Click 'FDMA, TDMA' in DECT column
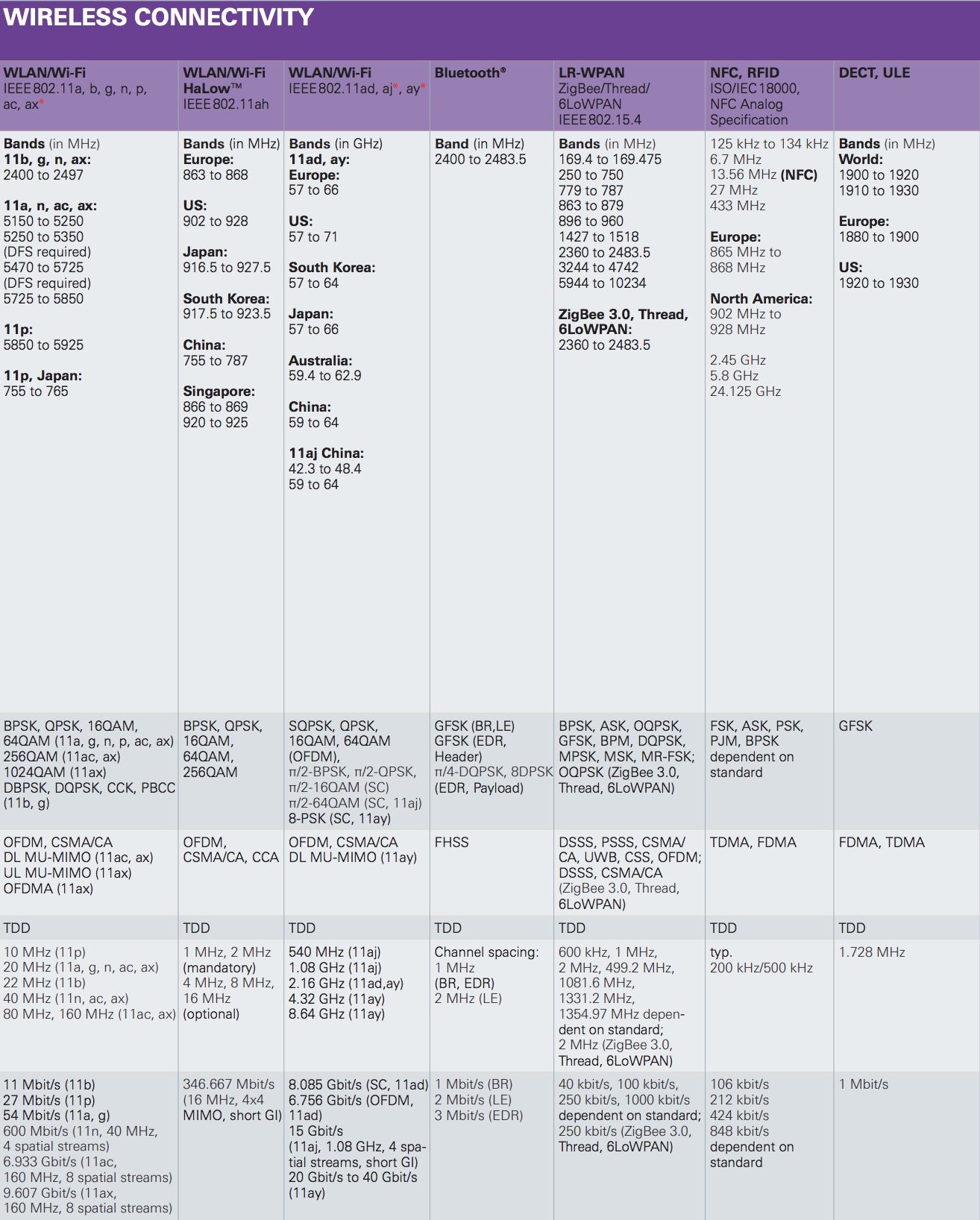 (x=882, y=843)
